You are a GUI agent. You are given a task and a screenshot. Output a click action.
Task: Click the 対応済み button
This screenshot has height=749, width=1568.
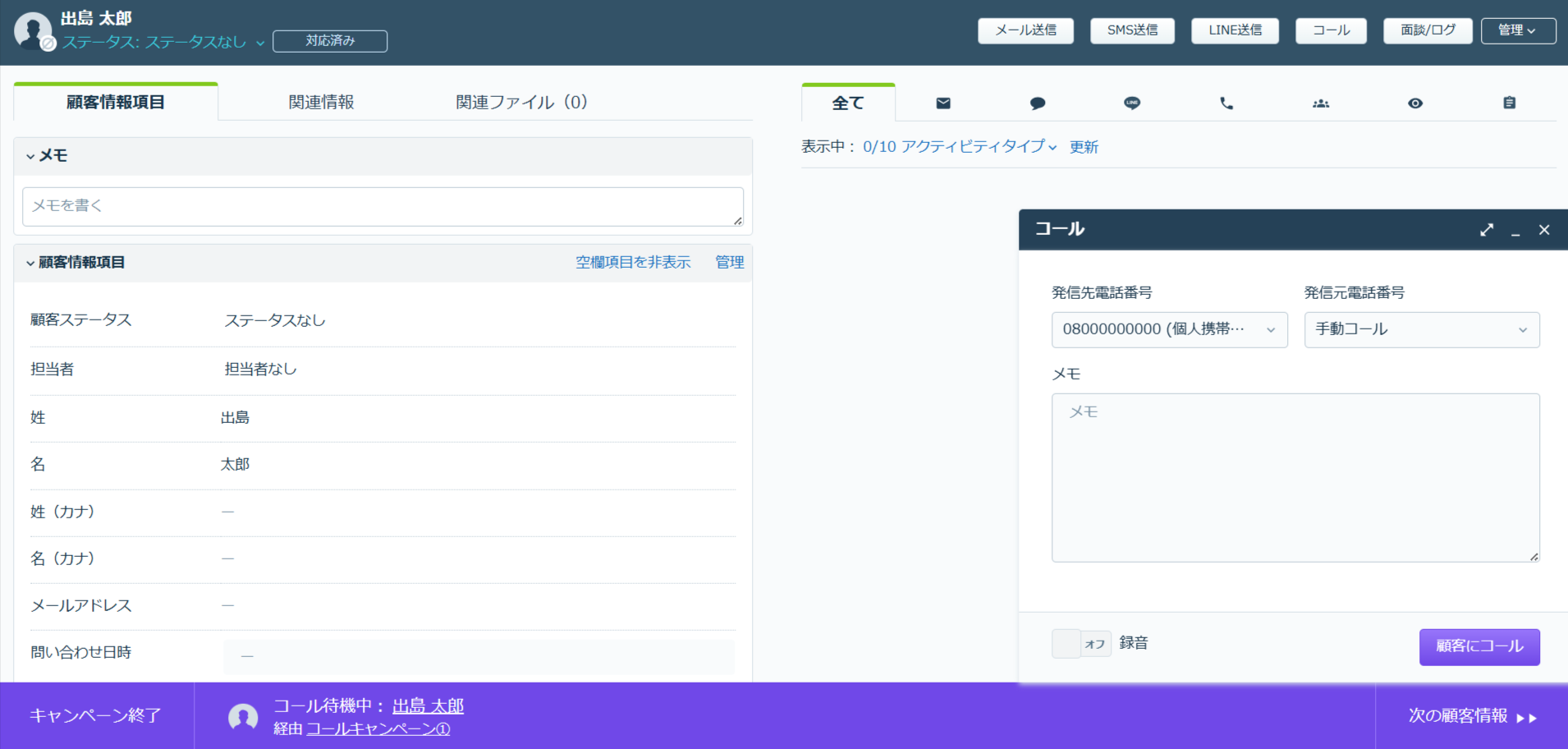(330, 41)
